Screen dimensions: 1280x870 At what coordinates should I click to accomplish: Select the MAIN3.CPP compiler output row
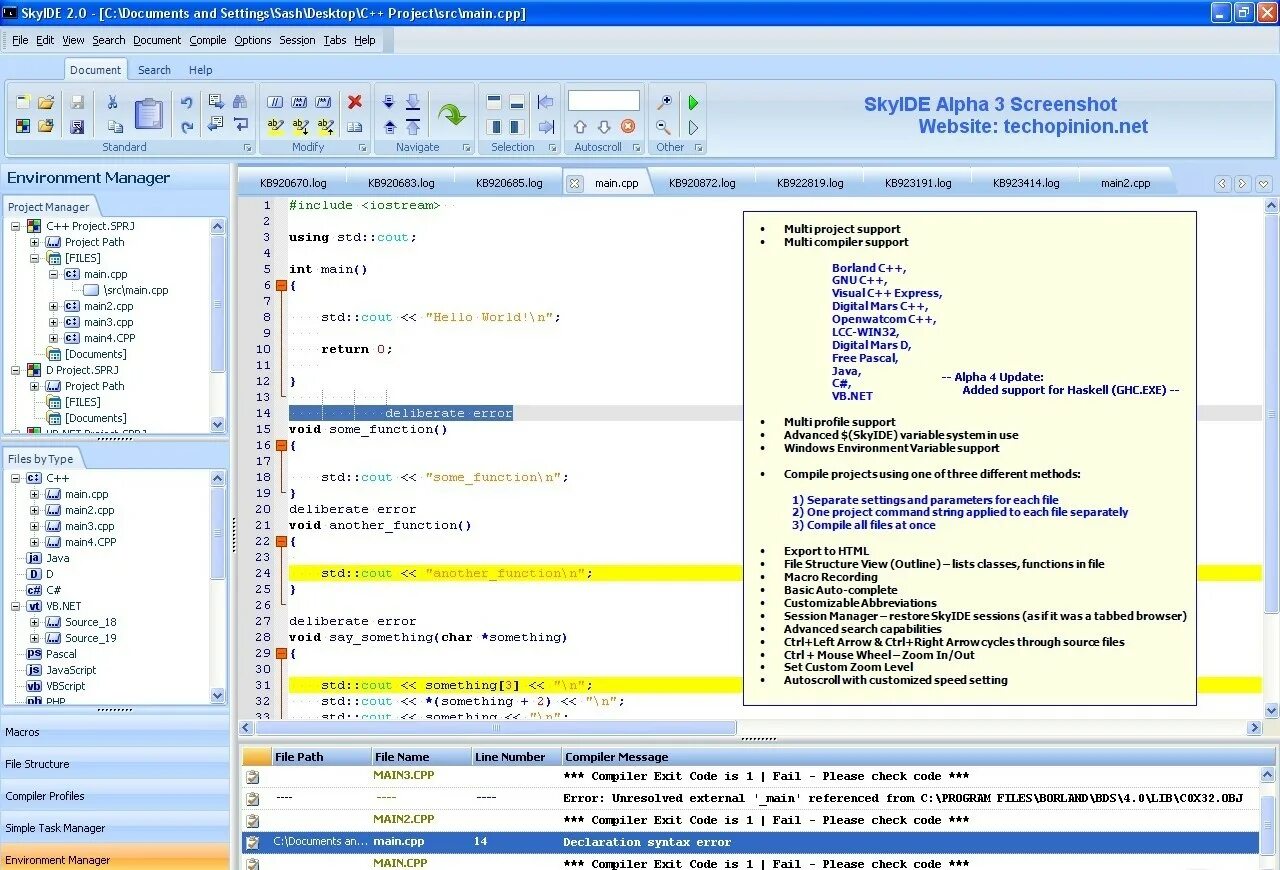point(751,776)
